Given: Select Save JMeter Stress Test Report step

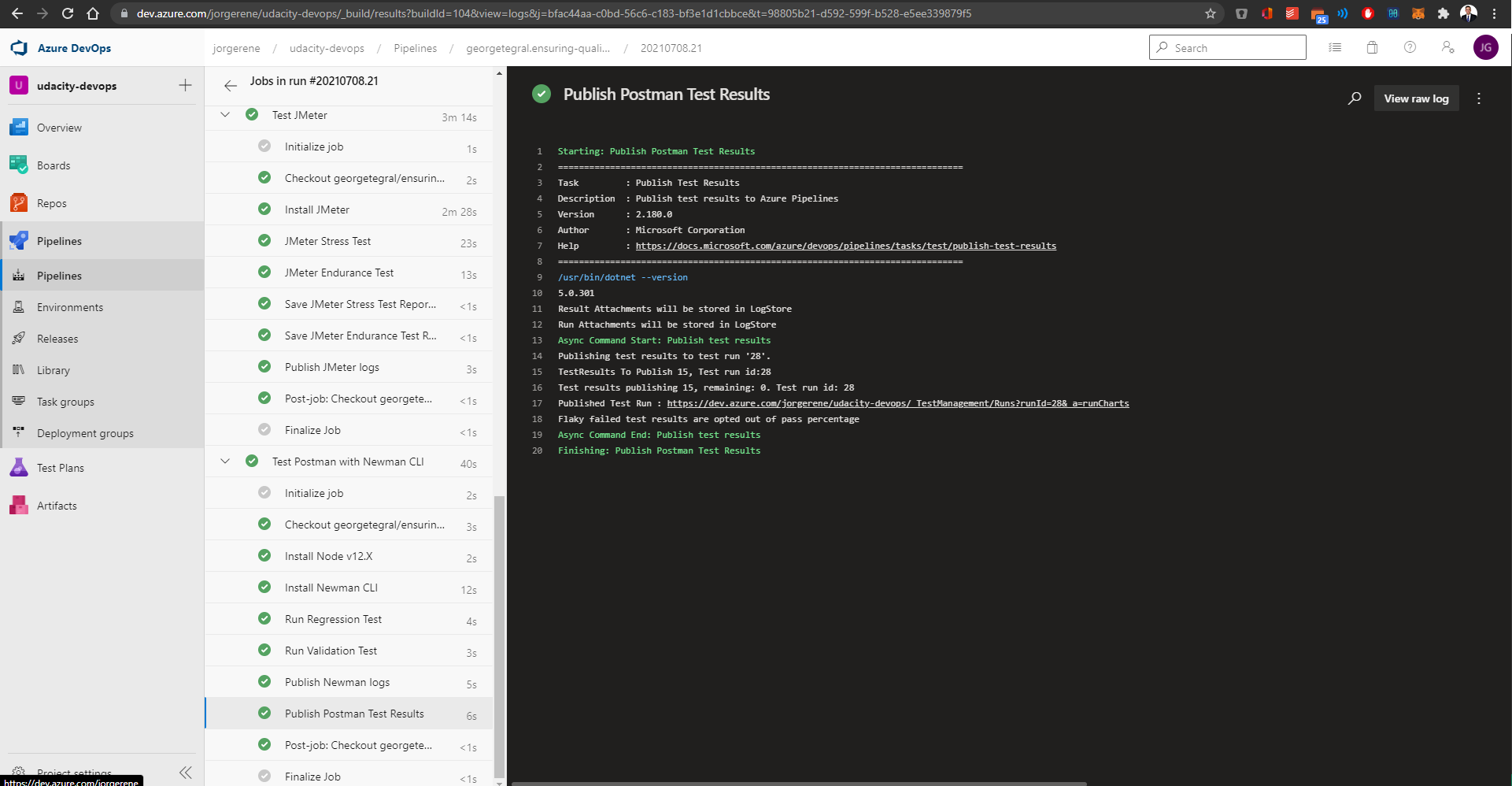Looking at the screenshot, I should (349, 304).
